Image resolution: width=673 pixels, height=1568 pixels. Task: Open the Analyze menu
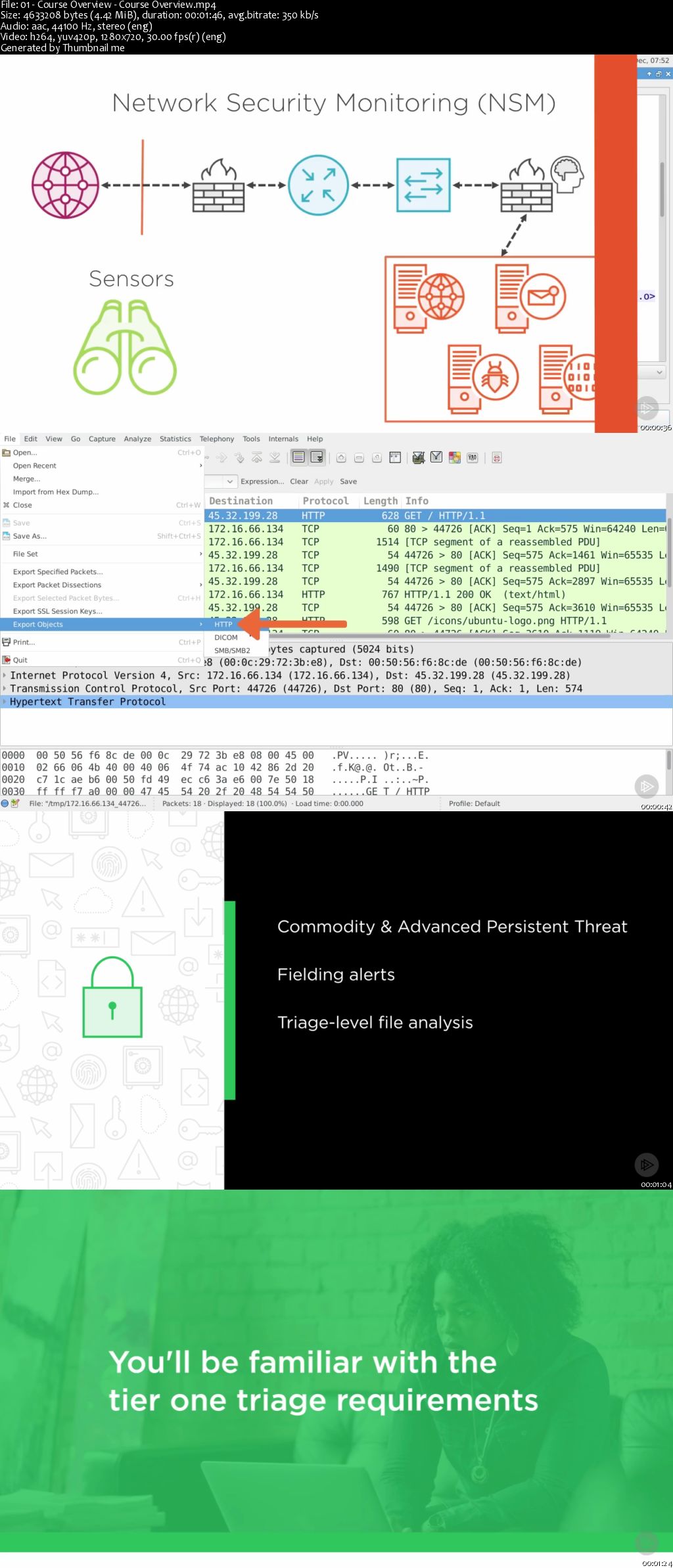tap(137, 439)
